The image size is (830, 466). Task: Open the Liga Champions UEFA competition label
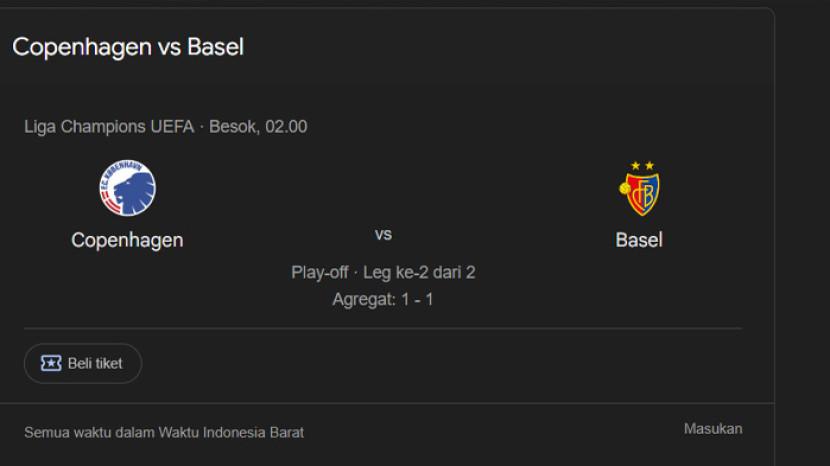109,127
